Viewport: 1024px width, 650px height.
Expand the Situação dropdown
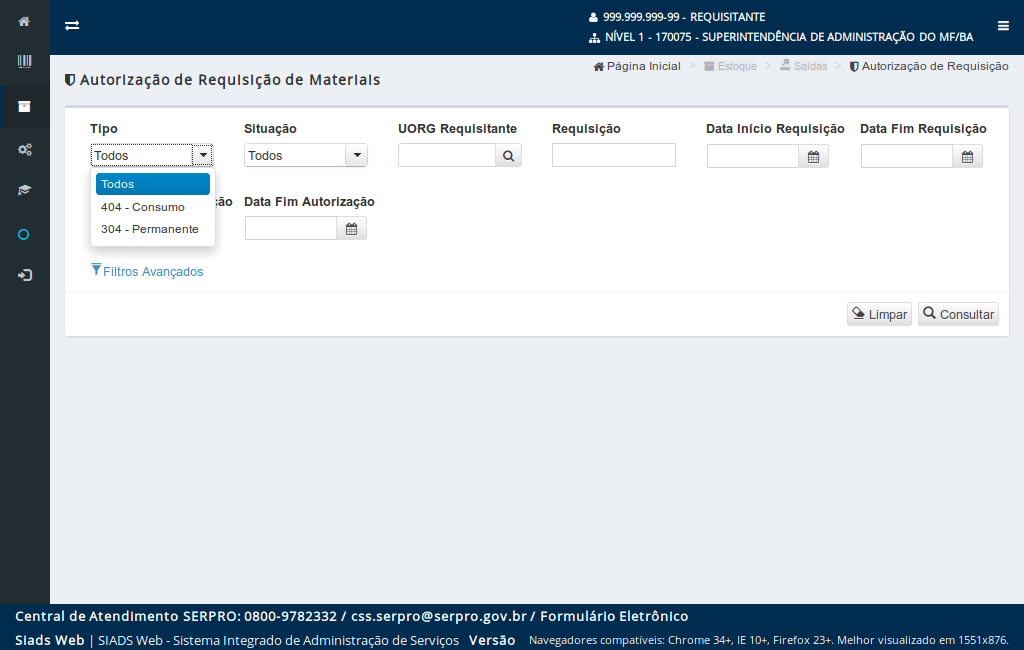point(357,155)
